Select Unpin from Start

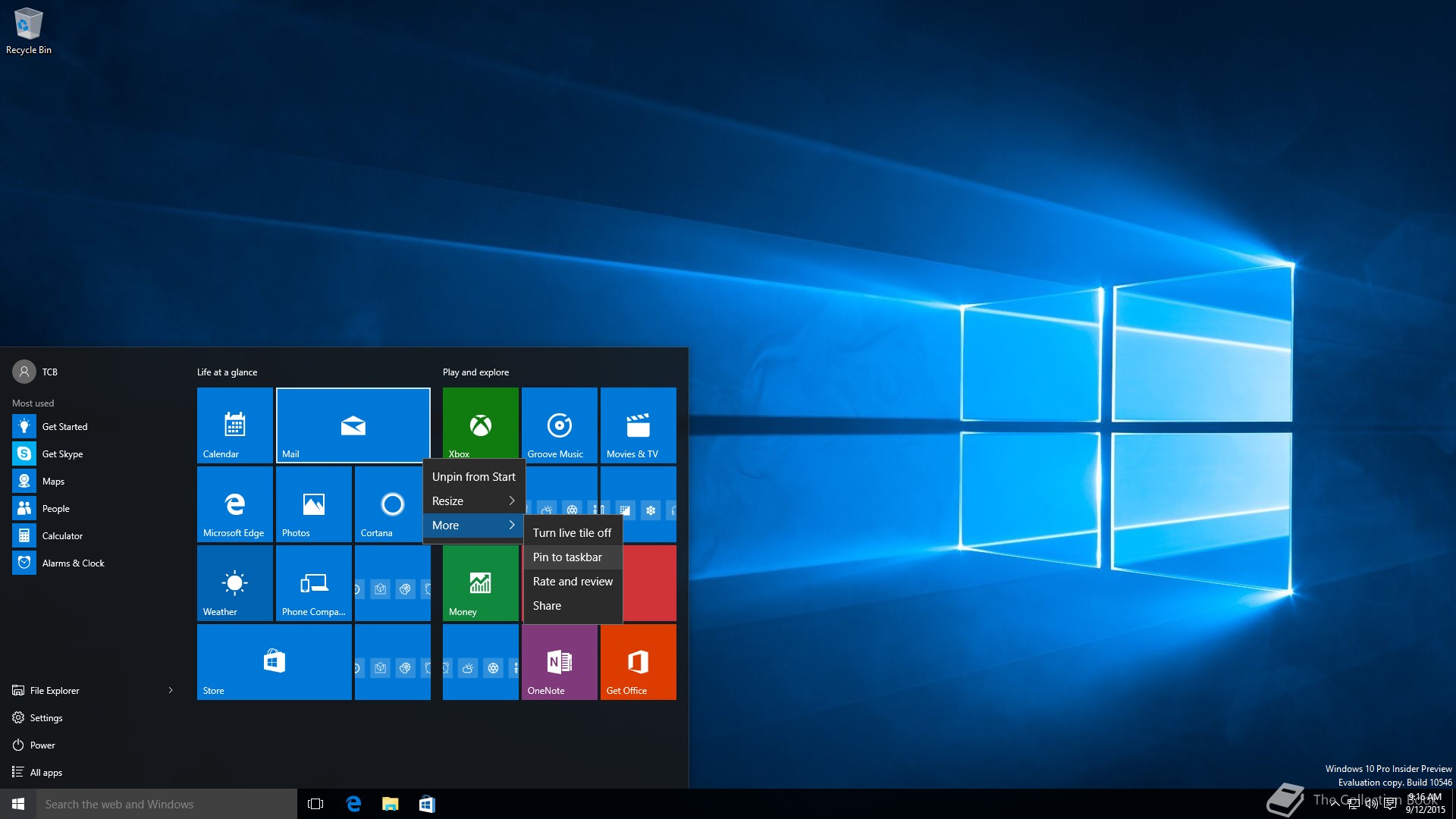pyautogui.click(x=474, y=476)
